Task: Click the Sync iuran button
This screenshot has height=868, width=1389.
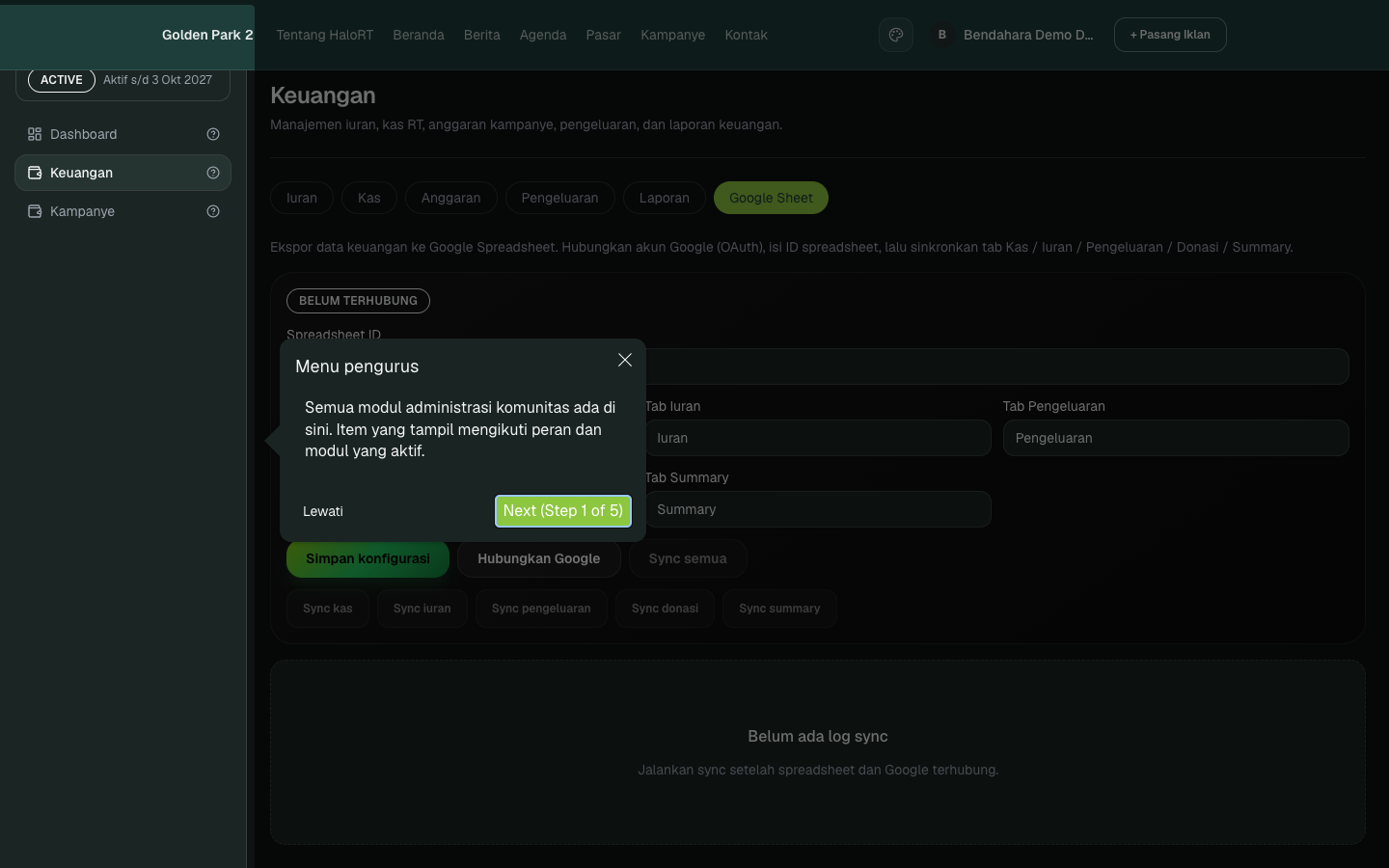Action: [422, 609]
